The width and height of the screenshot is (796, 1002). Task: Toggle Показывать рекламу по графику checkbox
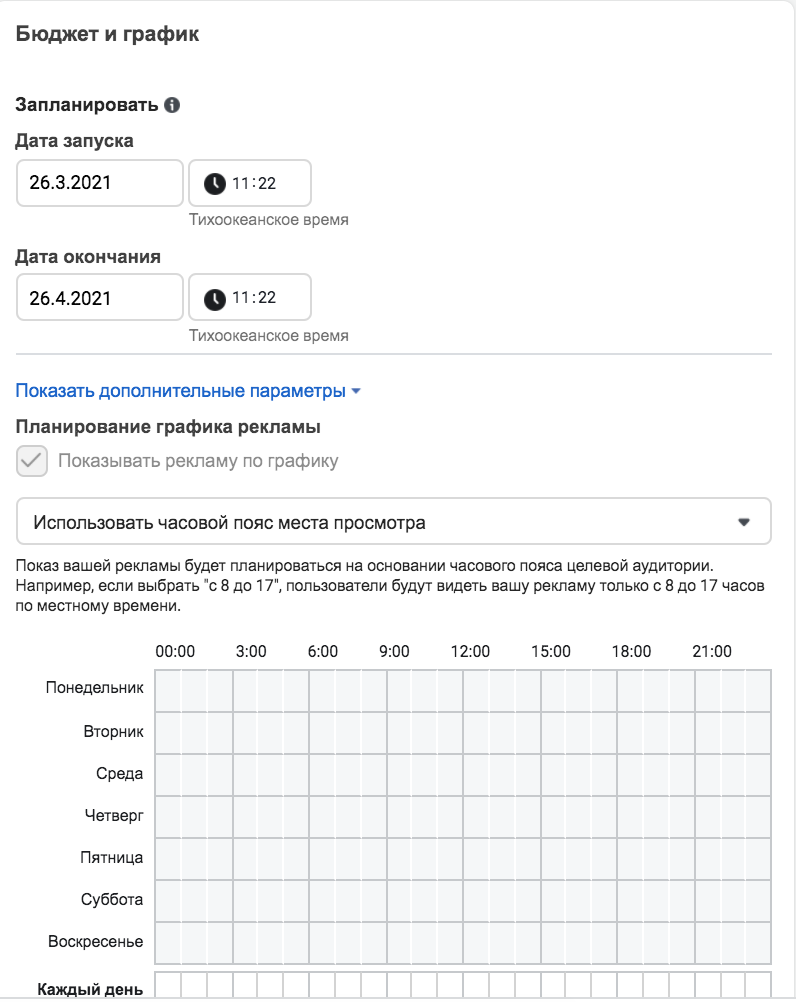pyautogui.click(x=32, y=461)
